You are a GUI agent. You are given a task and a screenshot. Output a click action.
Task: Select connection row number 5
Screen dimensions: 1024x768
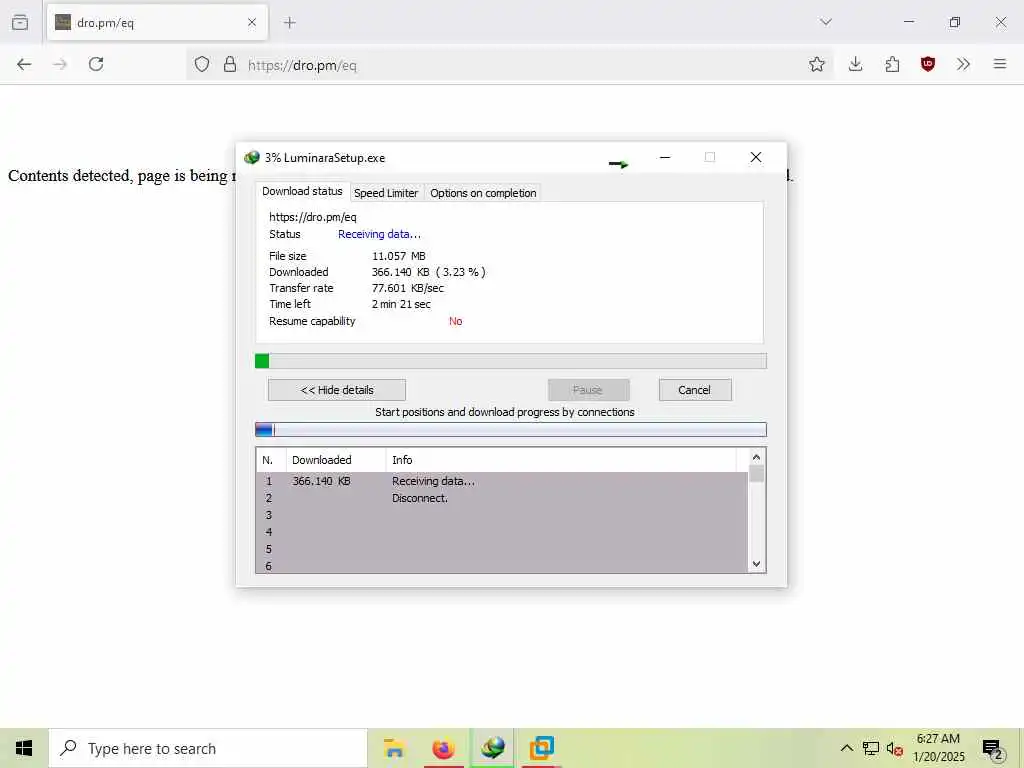[502, 549]
